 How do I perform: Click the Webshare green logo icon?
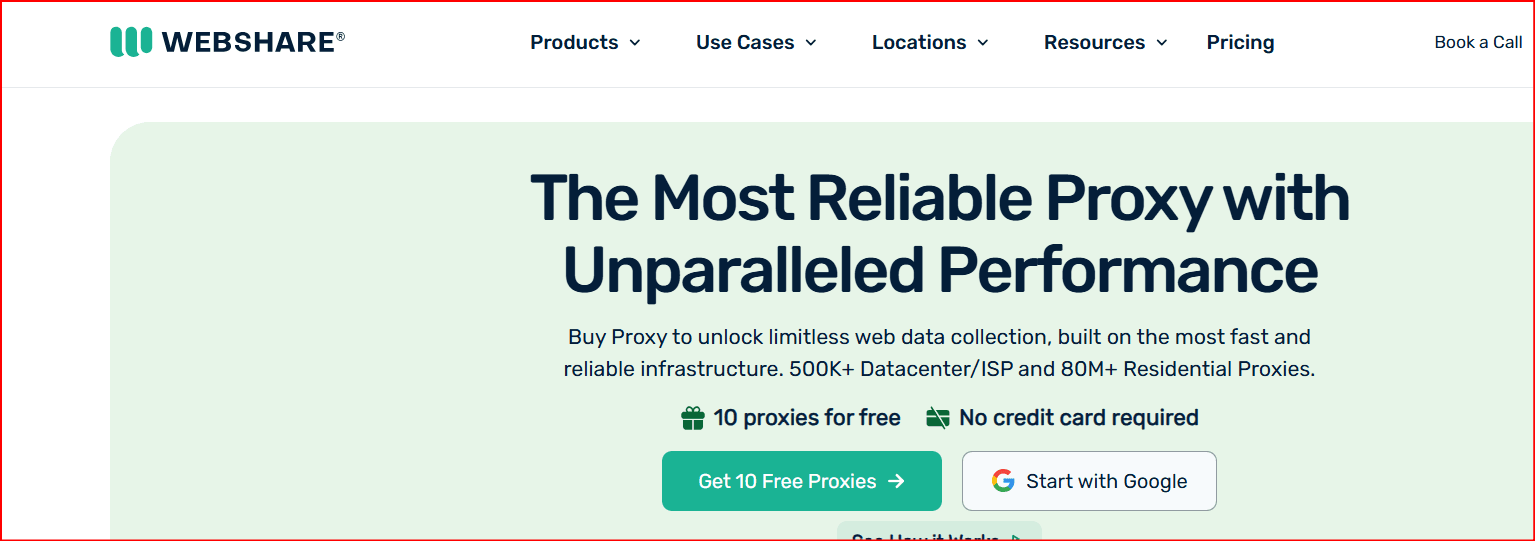[131, 41]
